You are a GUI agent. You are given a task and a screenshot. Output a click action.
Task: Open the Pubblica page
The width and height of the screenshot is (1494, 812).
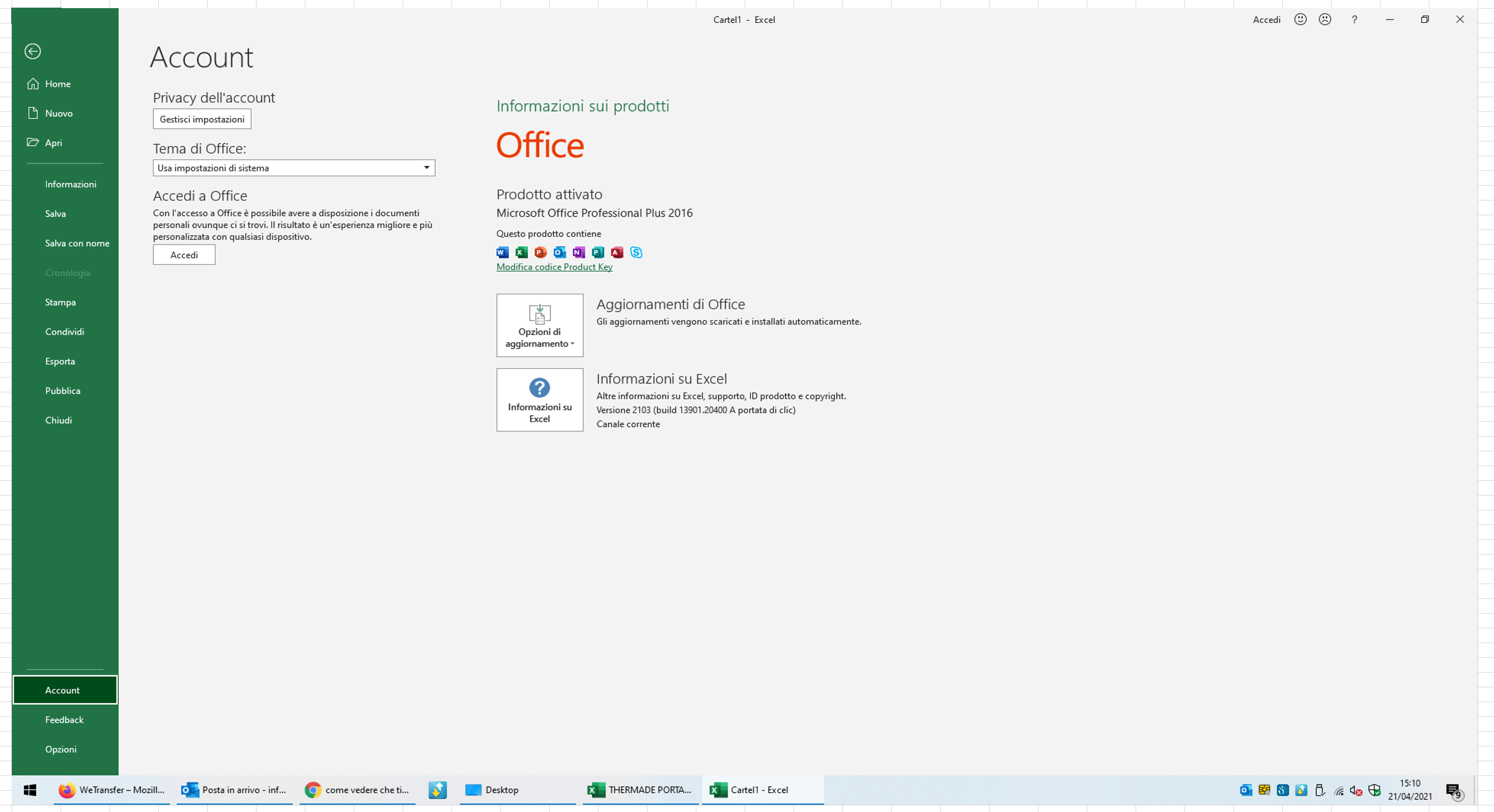[x=65, y=391]
